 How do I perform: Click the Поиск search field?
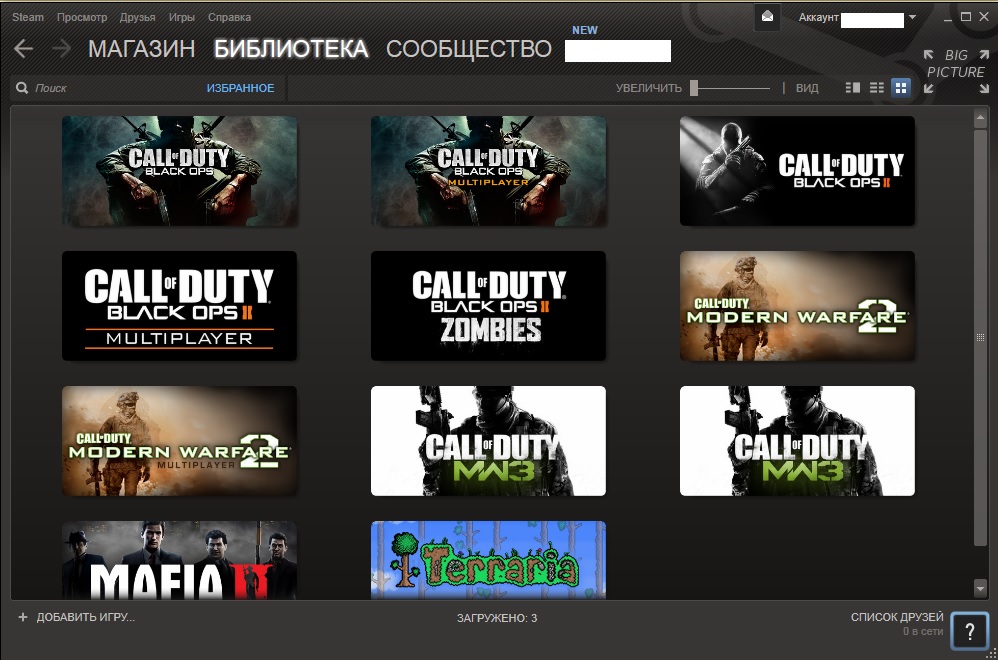coord(108,88)
